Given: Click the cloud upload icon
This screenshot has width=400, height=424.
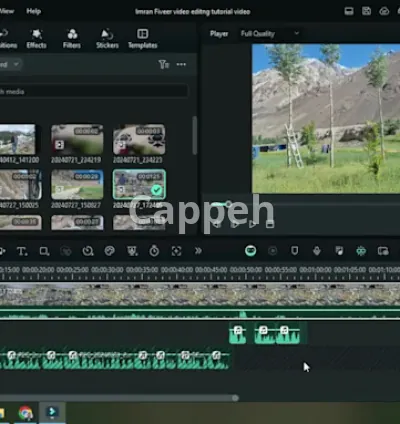Looking at the screenshot, I should coord(384,11).
